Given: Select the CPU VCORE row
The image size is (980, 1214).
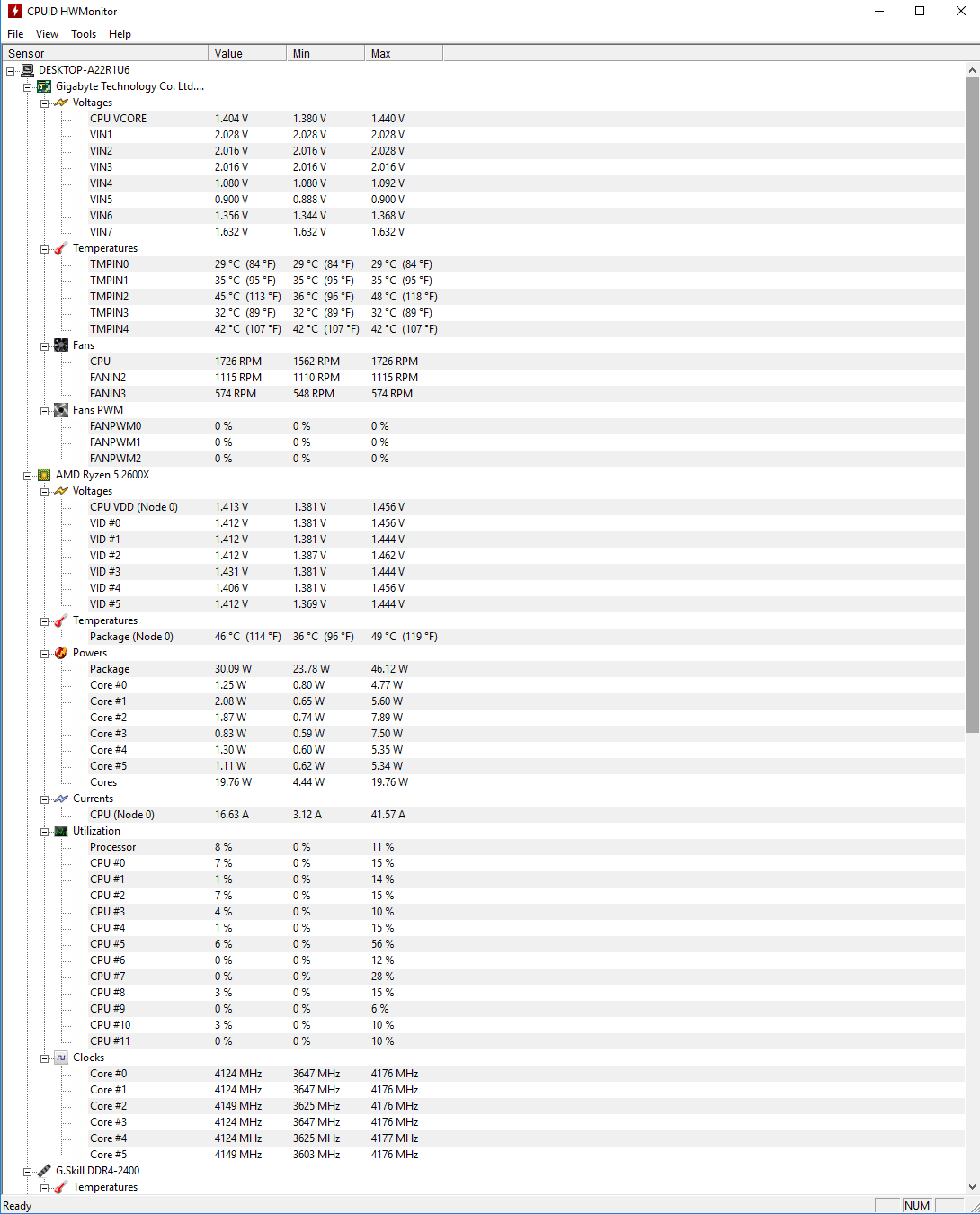Looking at the screenshot, I should (483, 119).
